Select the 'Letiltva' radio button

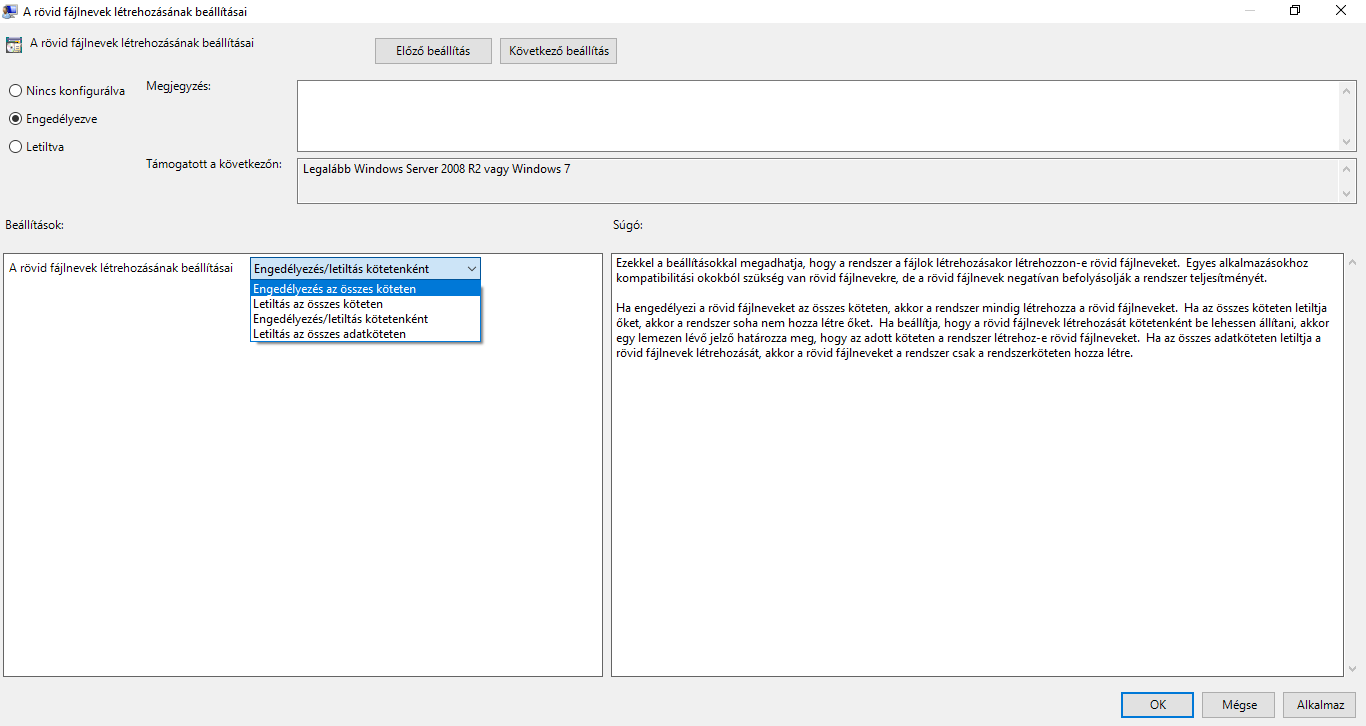[x=15, y=147]
